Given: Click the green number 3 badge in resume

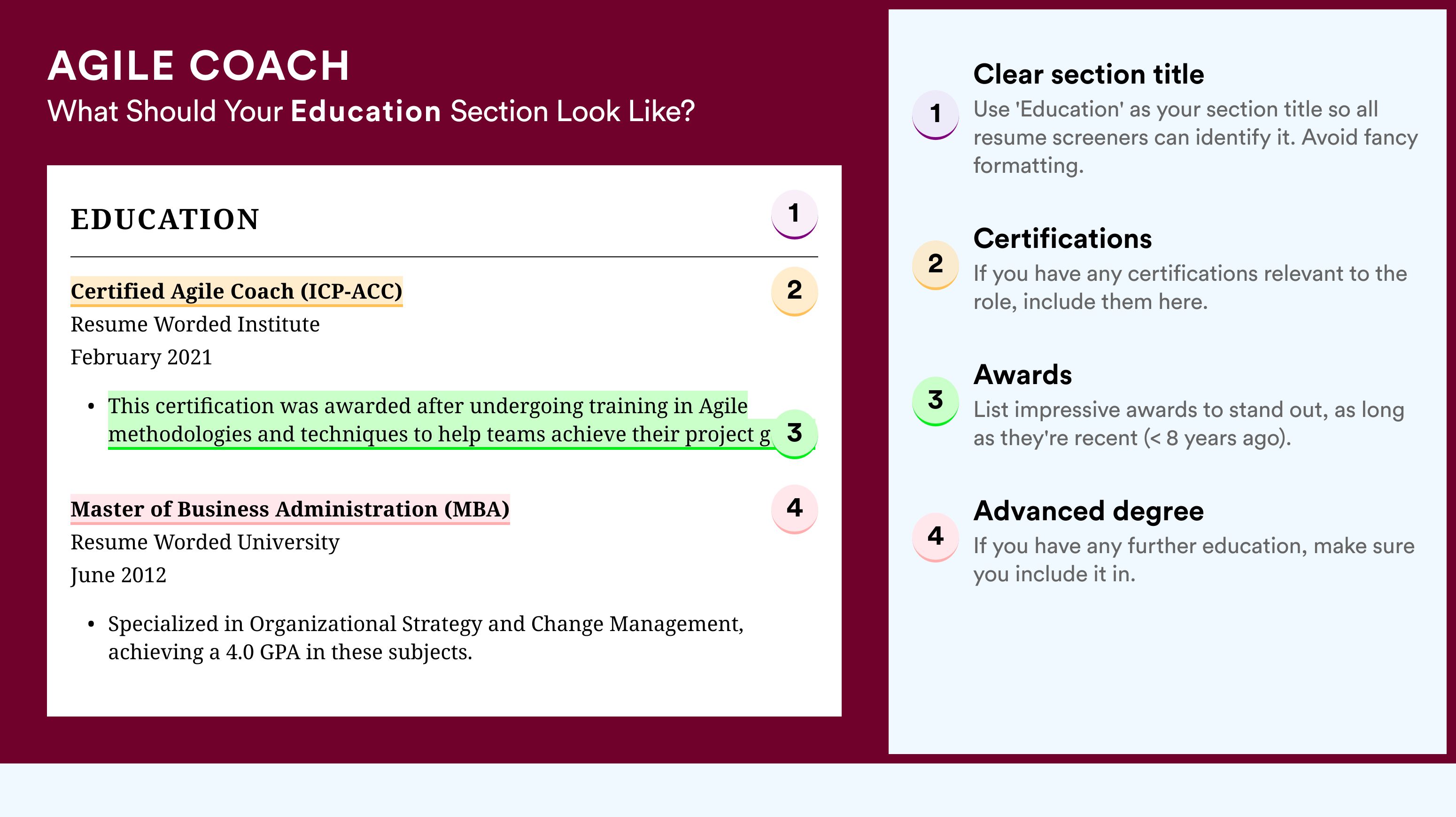Looking at the screenshot, I should point(794,434).
